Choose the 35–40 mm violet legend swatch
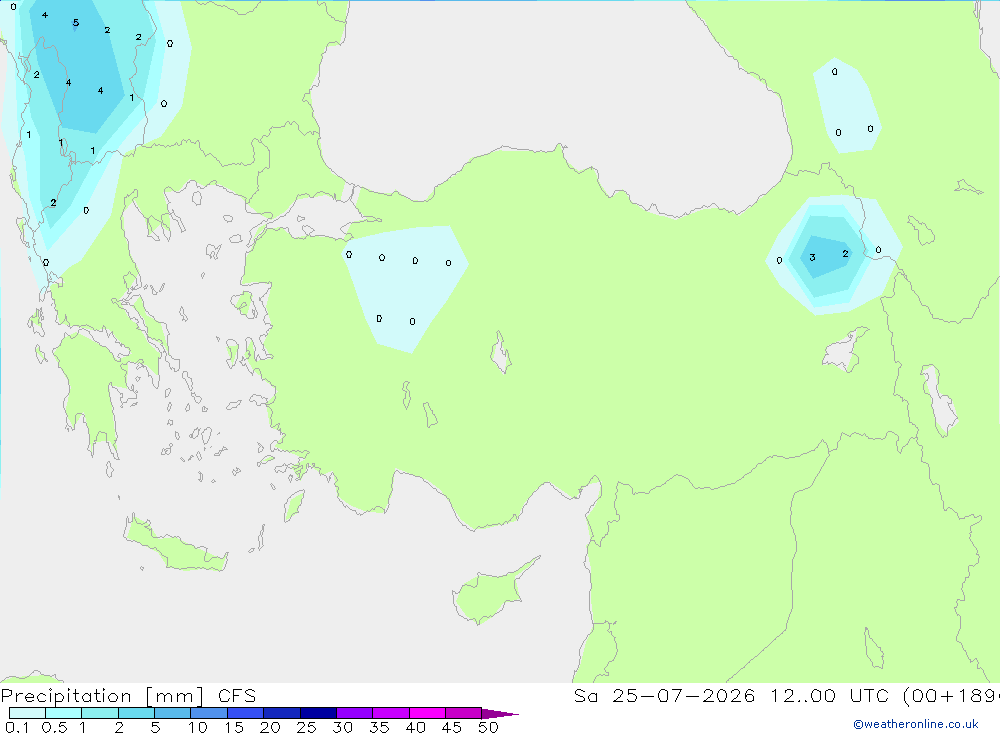Image resolution: width=1000 pixels, height=733 pixels. tap(390, 713)
